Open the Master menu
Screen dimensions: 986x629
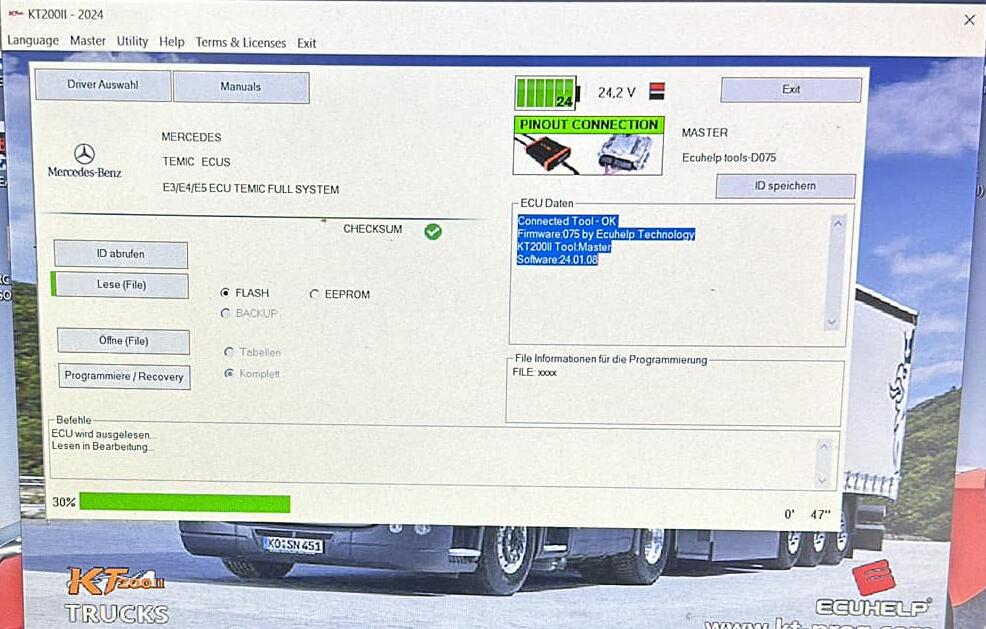tap(87, 41)
